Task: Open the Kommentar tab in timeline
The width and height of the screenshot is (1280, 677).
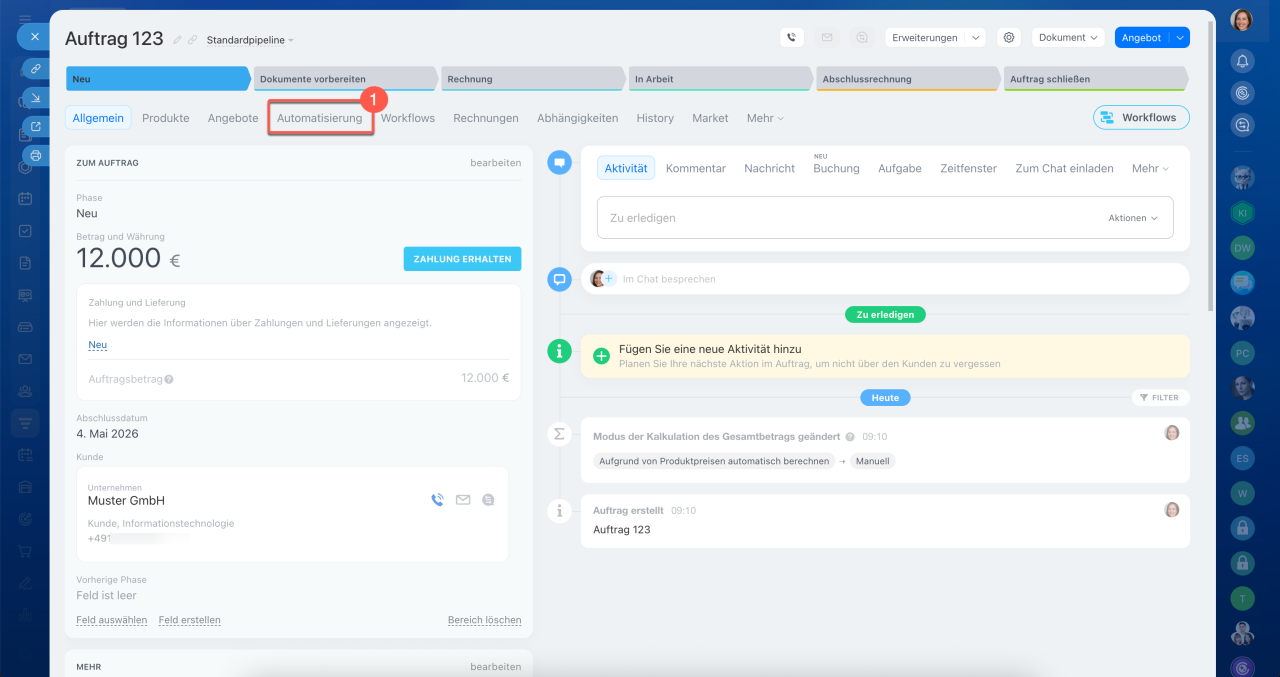Action: [x=695, y=169]
